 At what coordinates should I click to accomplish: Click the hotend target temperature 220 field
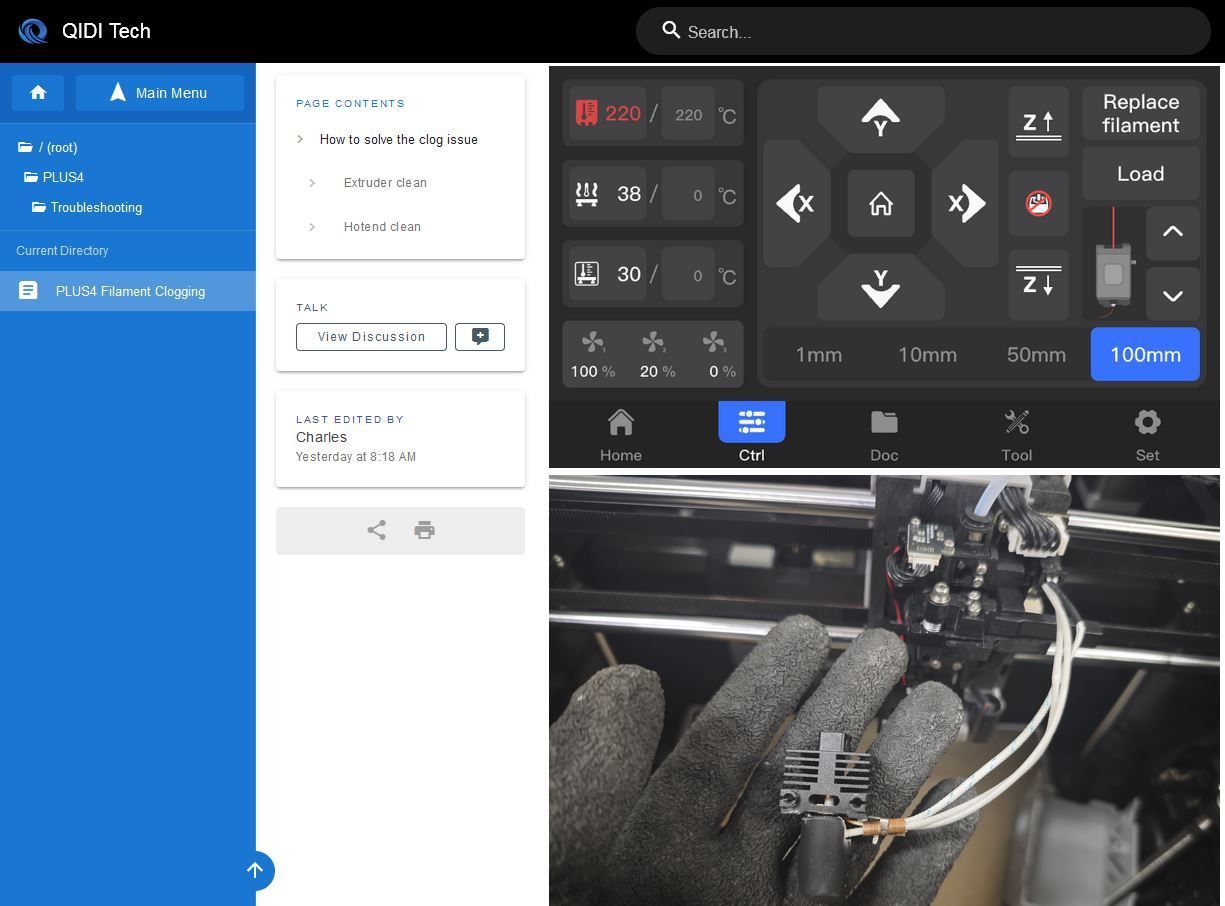click(688, 115)
